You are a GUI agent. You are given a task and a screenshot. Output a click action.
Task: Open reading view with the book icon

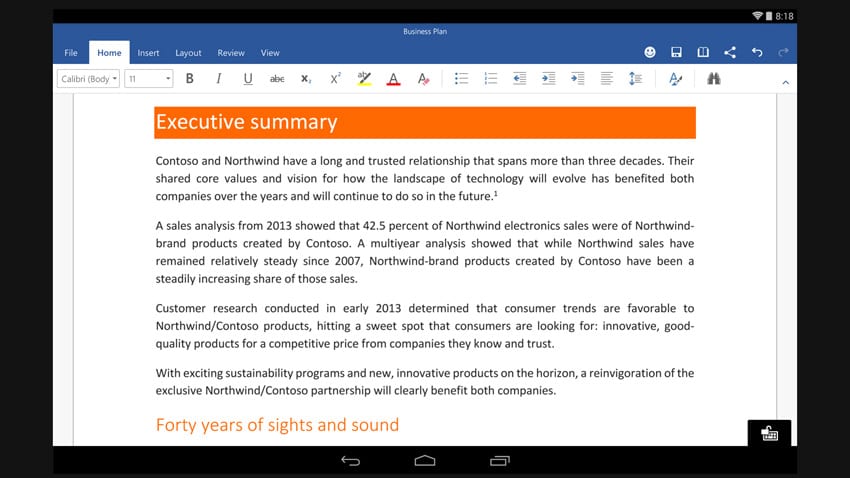[x=703, y=52]
